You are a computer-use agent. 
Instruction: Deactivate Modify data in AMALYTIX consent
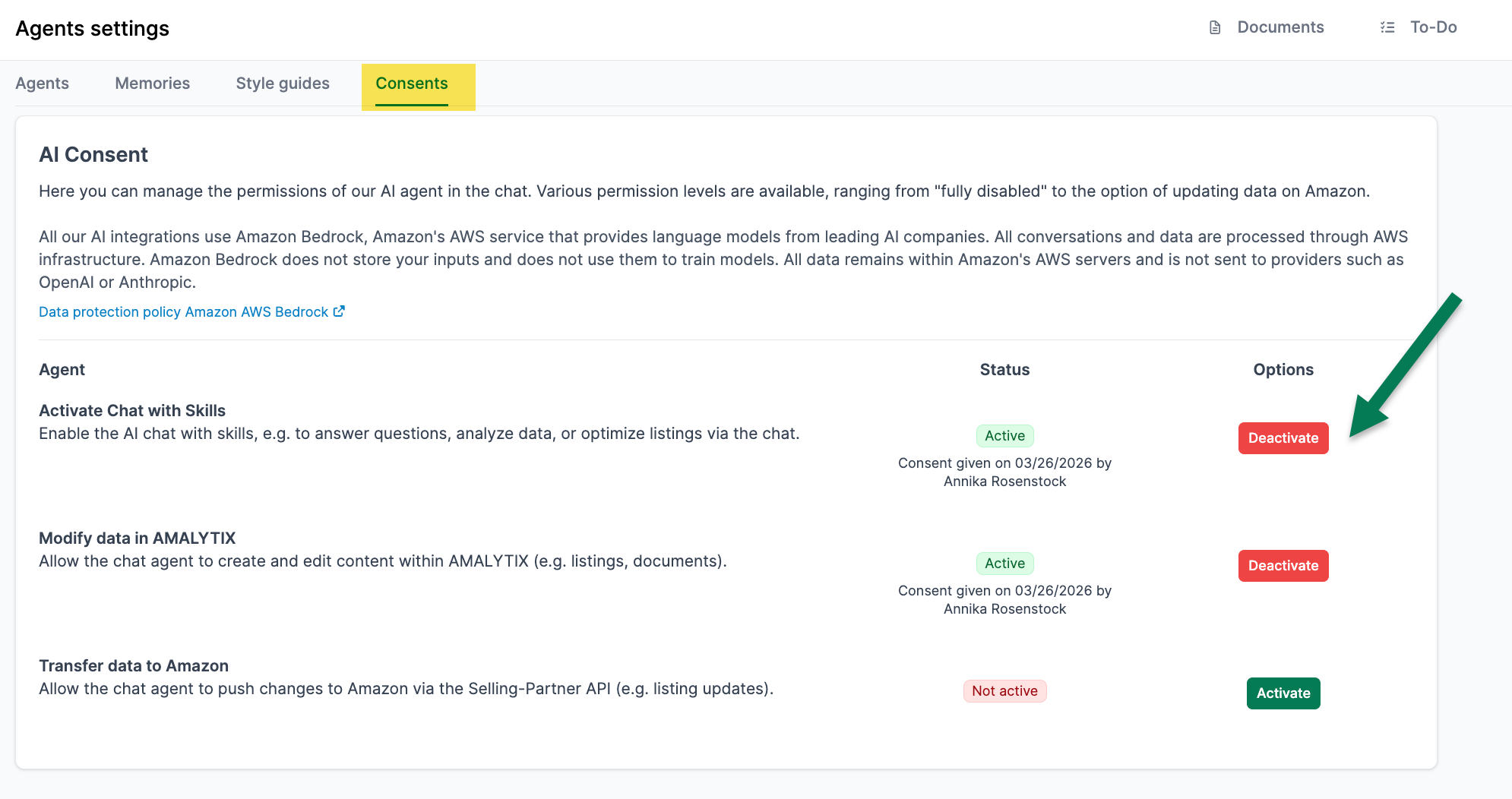click(x=1283, y=566)
